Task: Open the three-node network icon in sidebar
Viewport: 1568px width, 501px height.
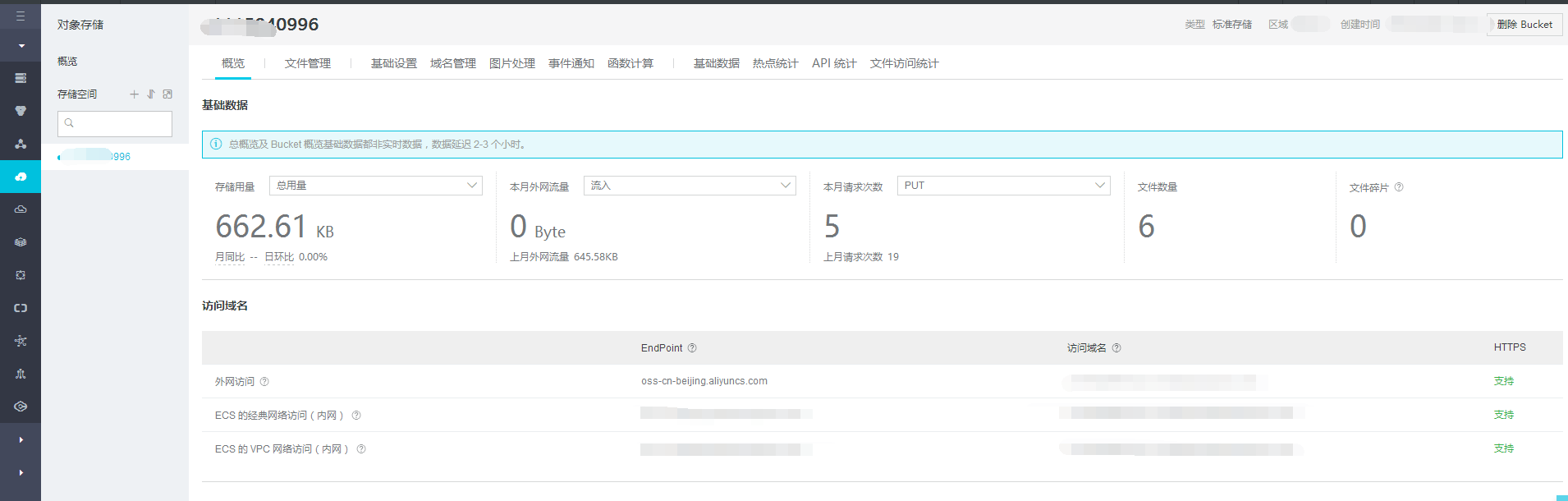Action: click(21, 144)
